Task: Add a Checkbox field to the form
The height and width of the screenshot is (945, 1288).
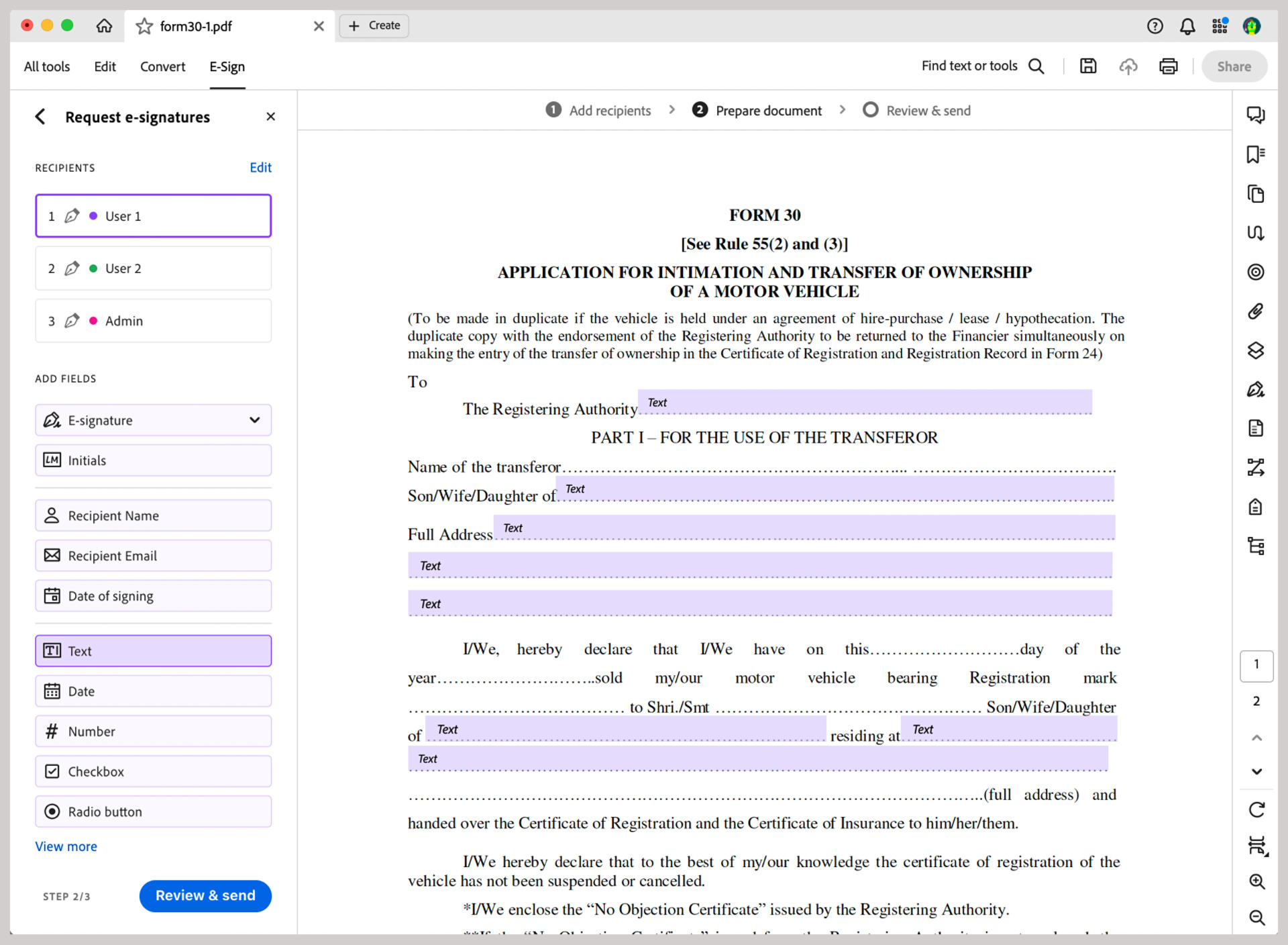Action: click(153, 771)
